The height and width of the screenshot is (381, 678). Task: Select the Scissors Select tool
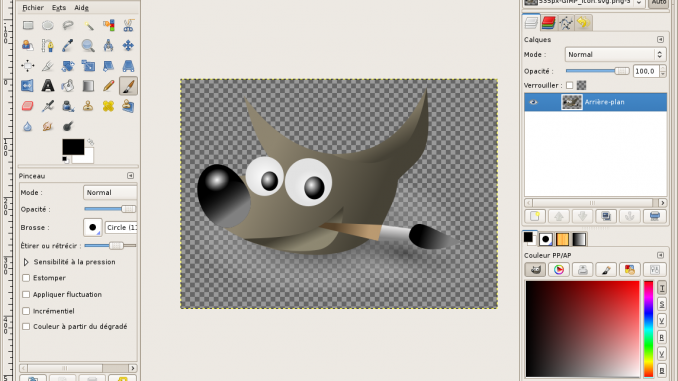pyautogui.click(x=128, y=25)
